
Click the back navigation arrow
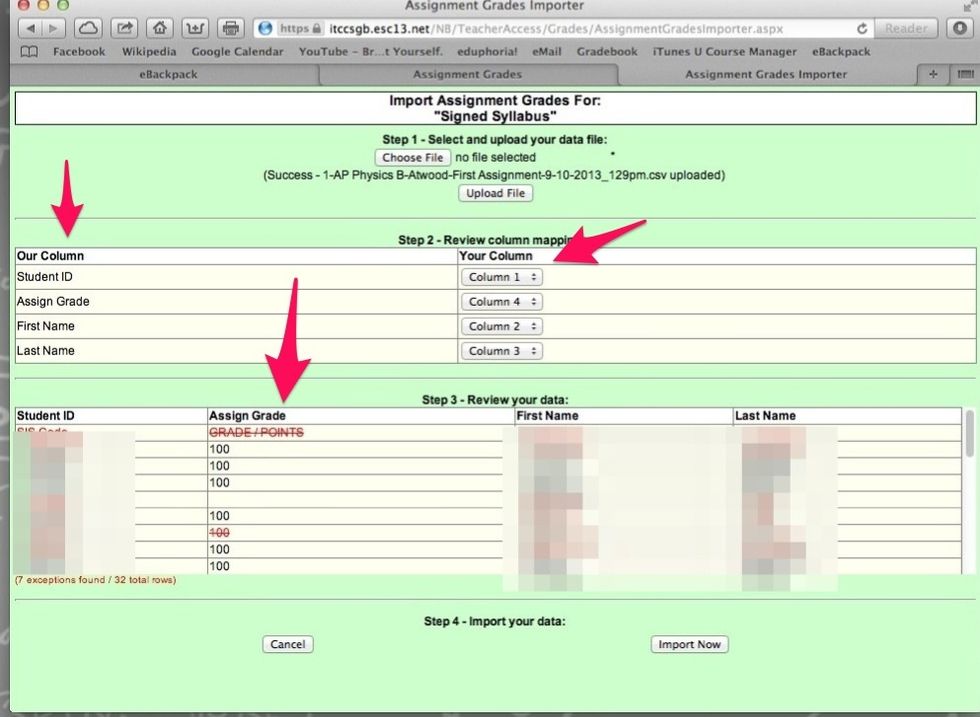coord(29,28)
